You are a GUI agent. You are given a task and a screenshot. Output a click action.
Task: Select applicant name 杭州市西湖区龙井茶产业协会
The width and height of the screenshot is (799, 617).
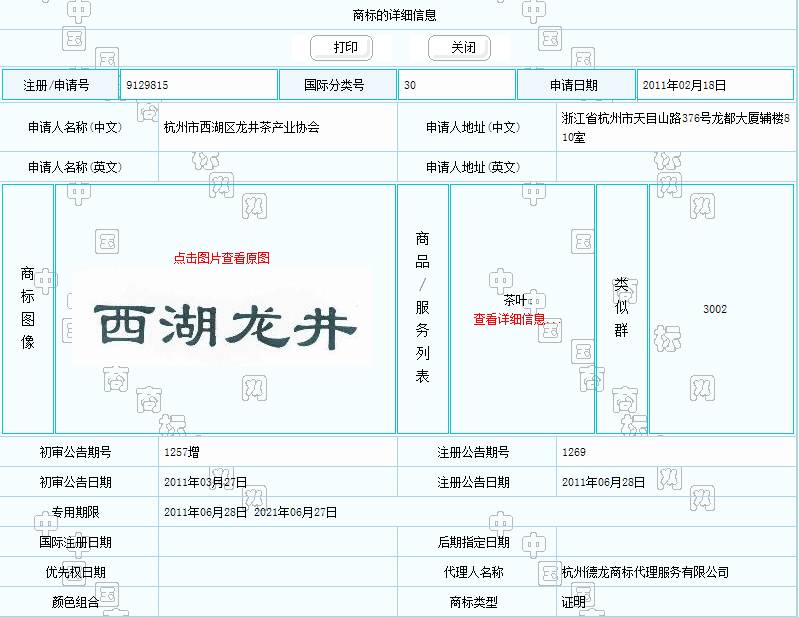point(242,127)
